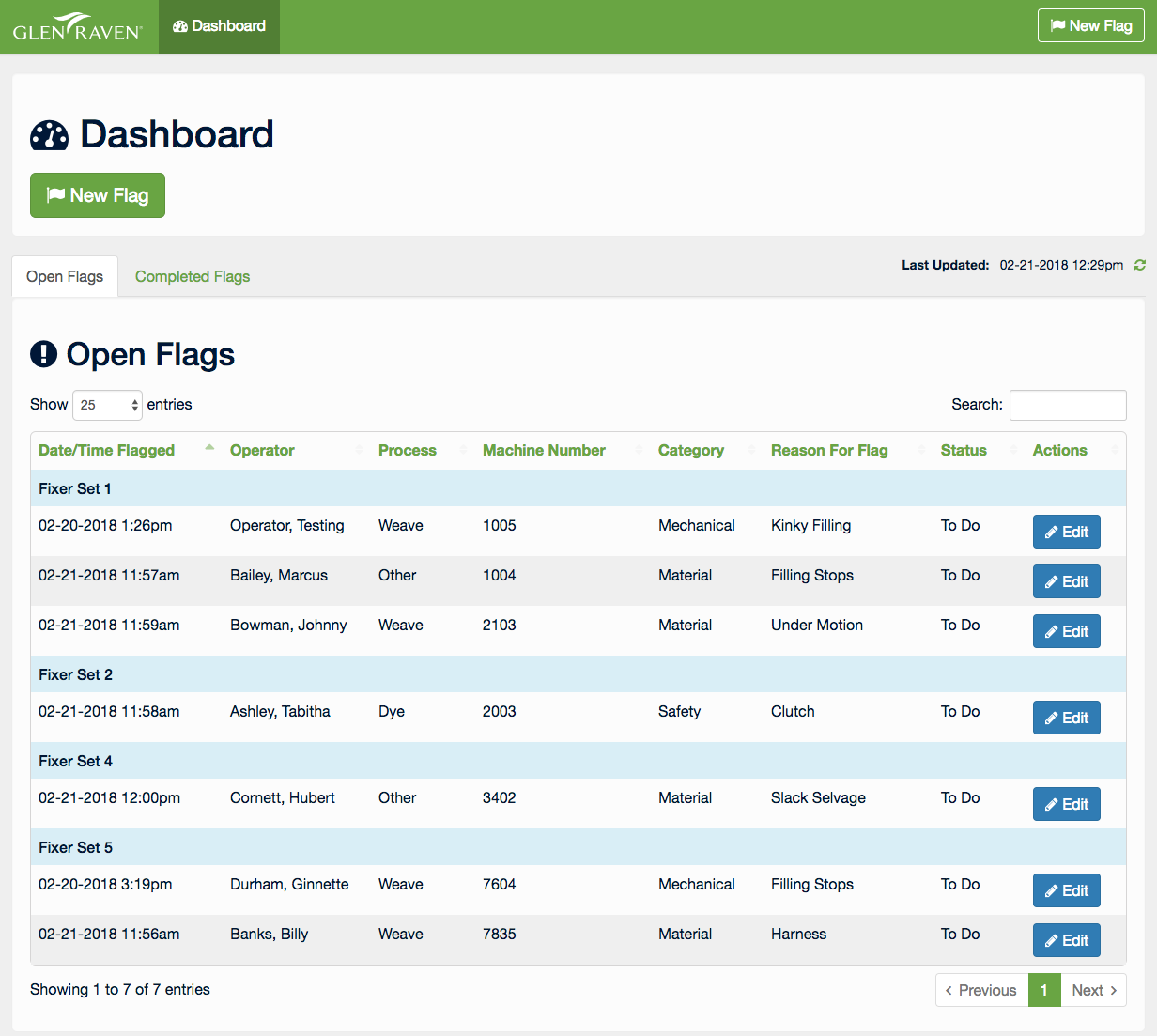Edit the Banks, Billy flag
Image resolution: width=1157 pixels, height=1036 pixels.
coord(1067,940)
